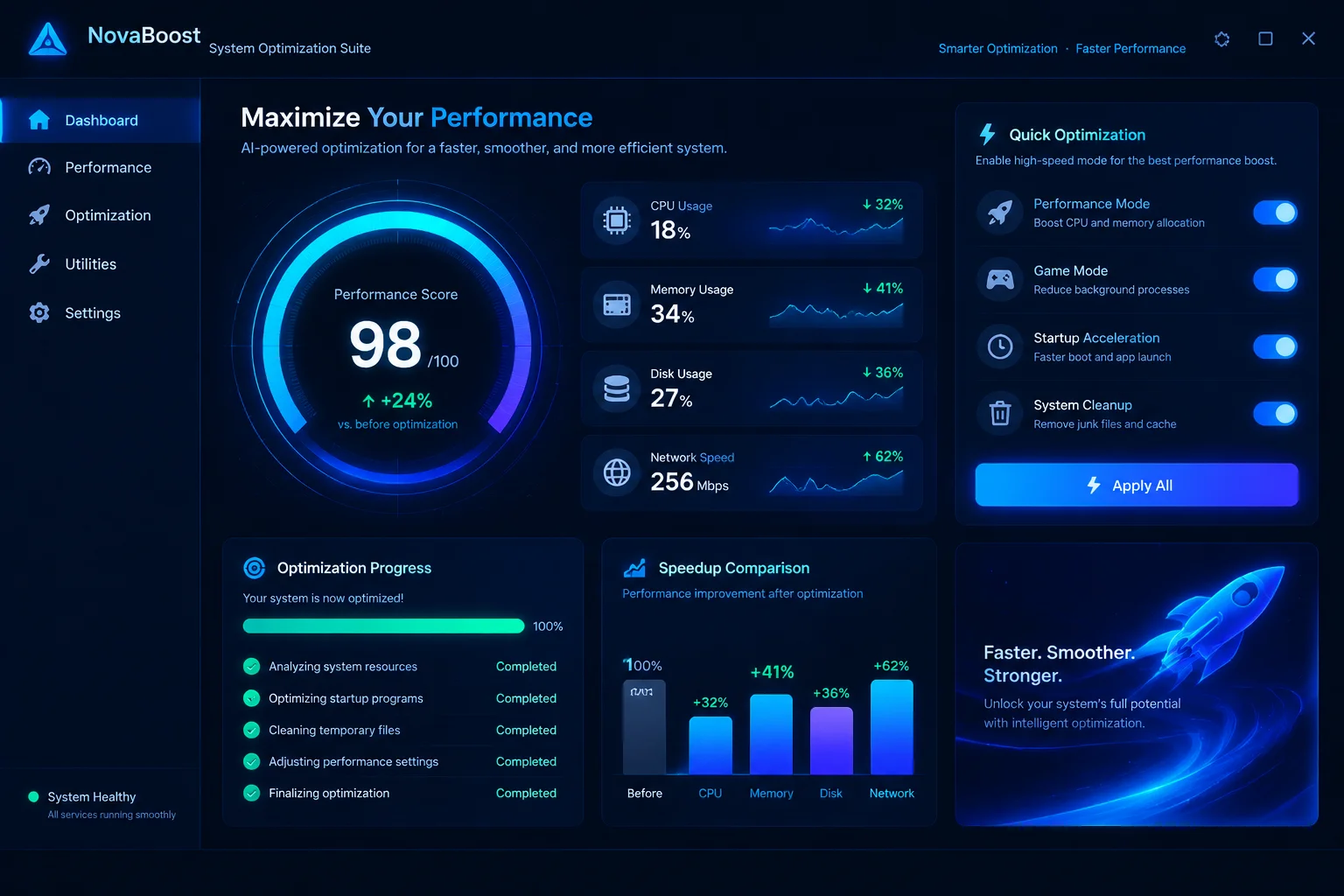Click checkmark beside Analyzing system resources
This screenshot has width=1344, height=896.
point(251,667)
